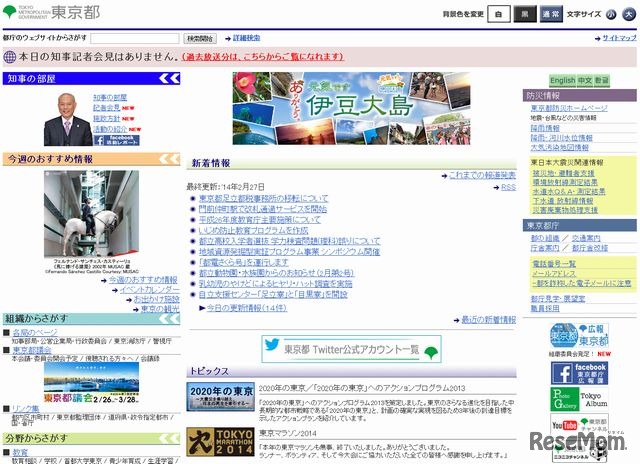Image resolution: width=640 pixels, height=464 pixels.
Task: Collapse the 組織からさがす section arrows
Action: (x=169, y=318)
